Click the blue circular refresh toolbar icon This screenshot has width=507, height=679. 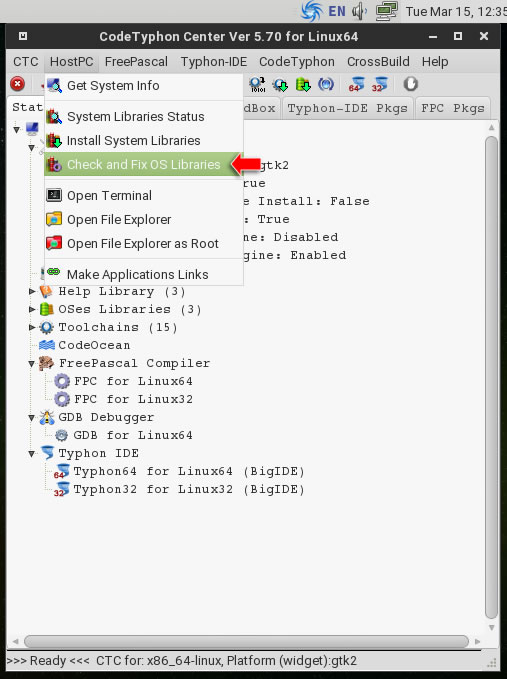tap(326, 84)
